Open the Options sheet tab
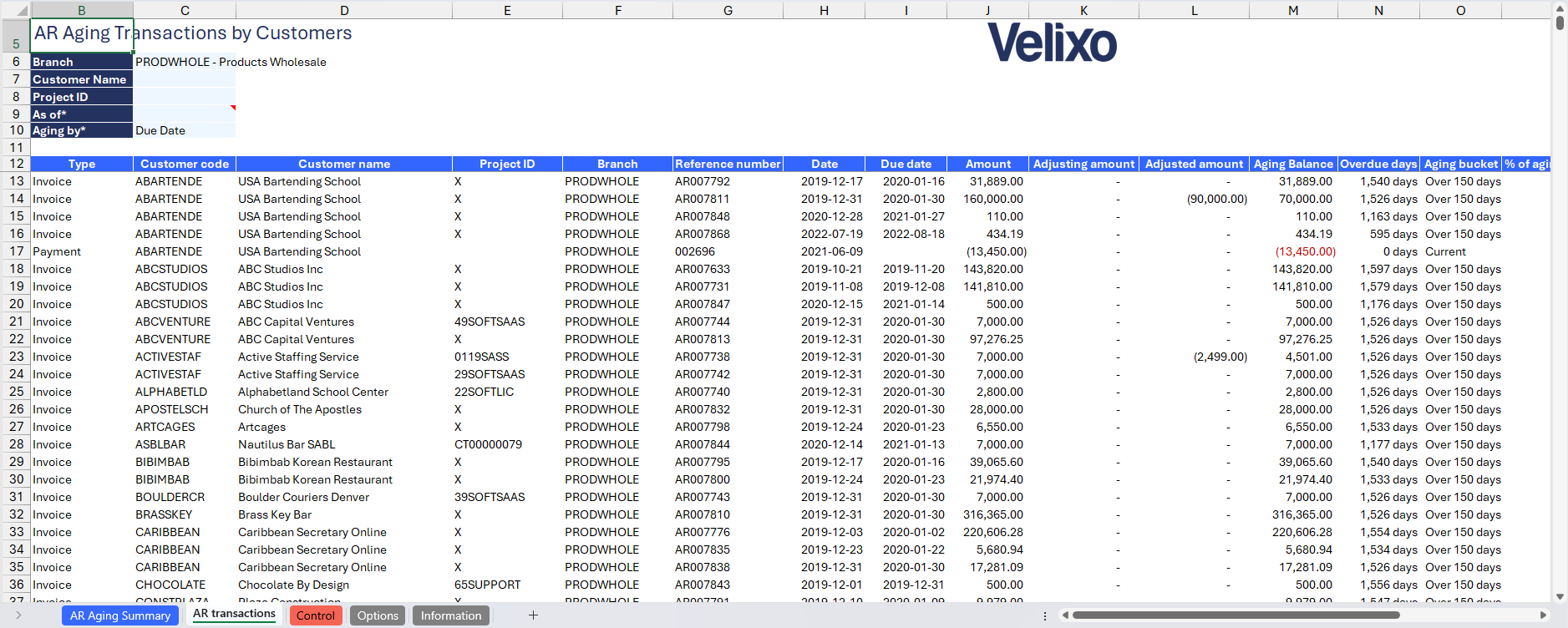The height and width of the screenshot is (628, 1568). tap(378, 615)
